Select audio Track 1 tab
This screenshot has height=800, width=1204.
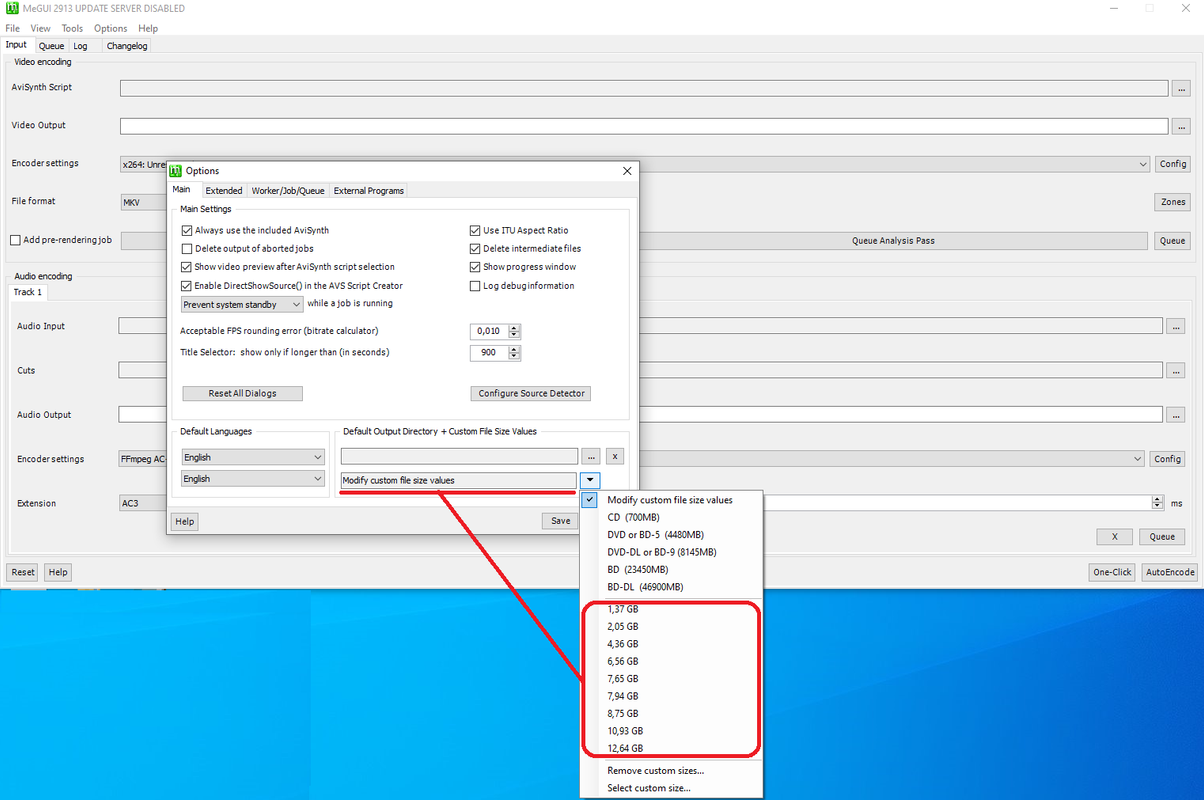click(x=27, y=292)
